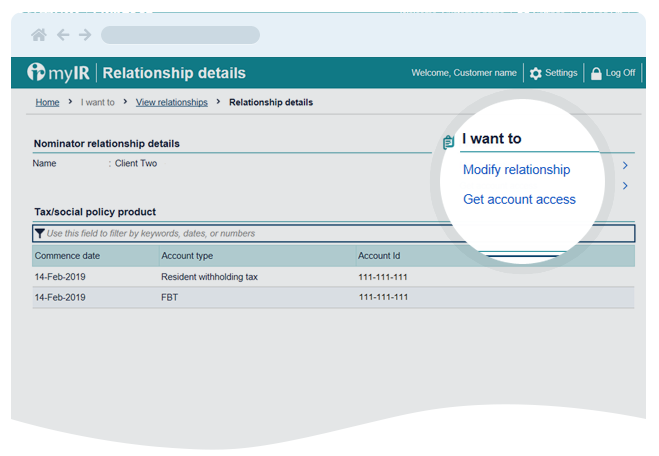Screen dimensions: 659x456
Task: Expand the Get account access chevron arrow
Action: [625, 186]
